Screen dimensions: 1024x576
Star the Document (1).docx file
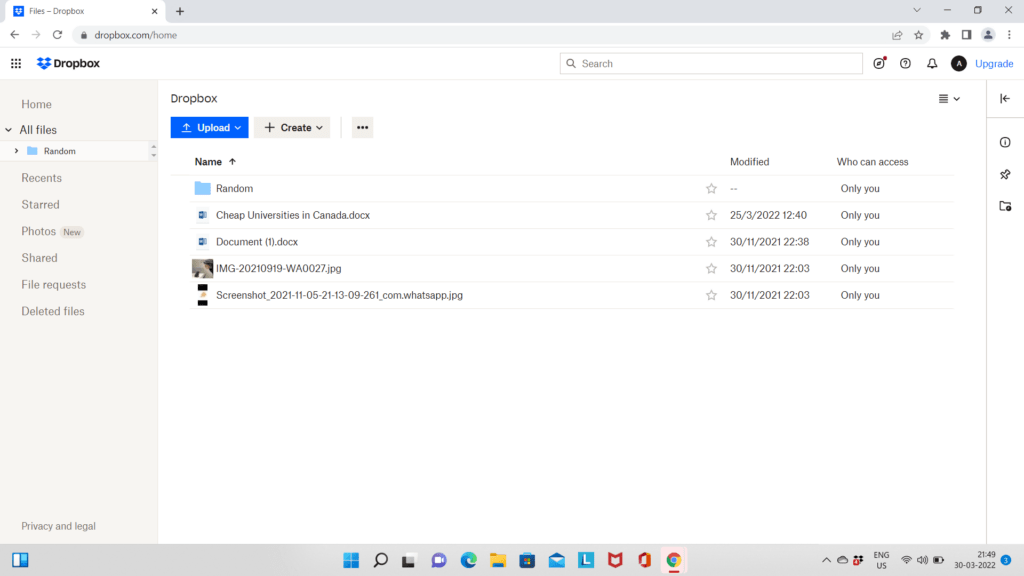[711, 241]
